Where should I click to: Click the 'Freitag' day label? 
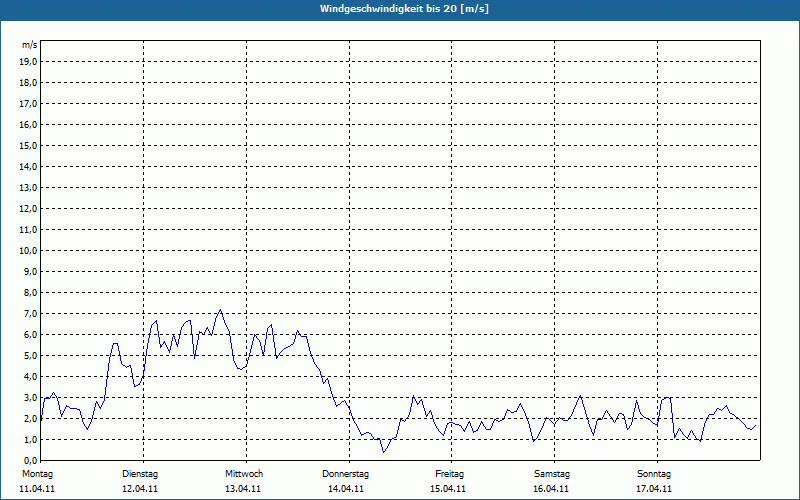pyautogui.click(x=449, y=474)
